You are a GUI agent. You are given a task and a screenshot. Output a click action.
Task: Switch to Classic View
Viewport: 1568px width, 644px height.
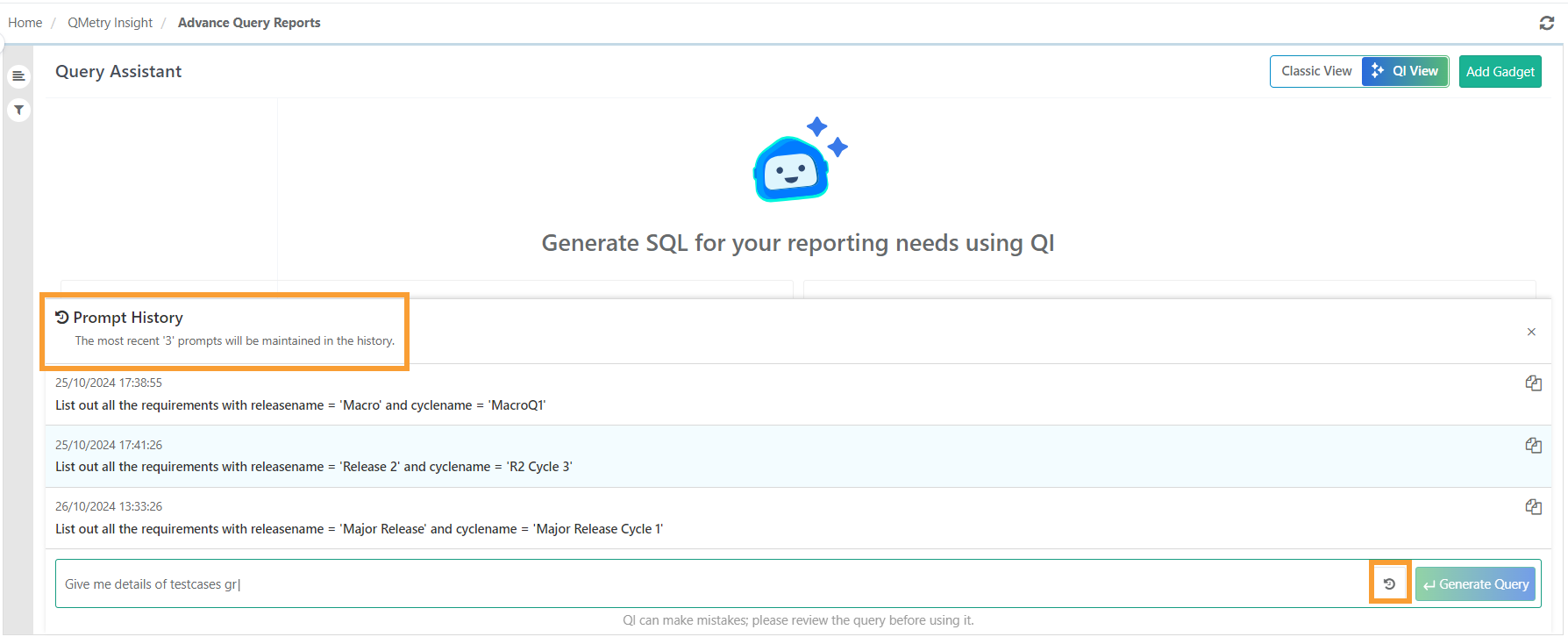coord(1316,71)
